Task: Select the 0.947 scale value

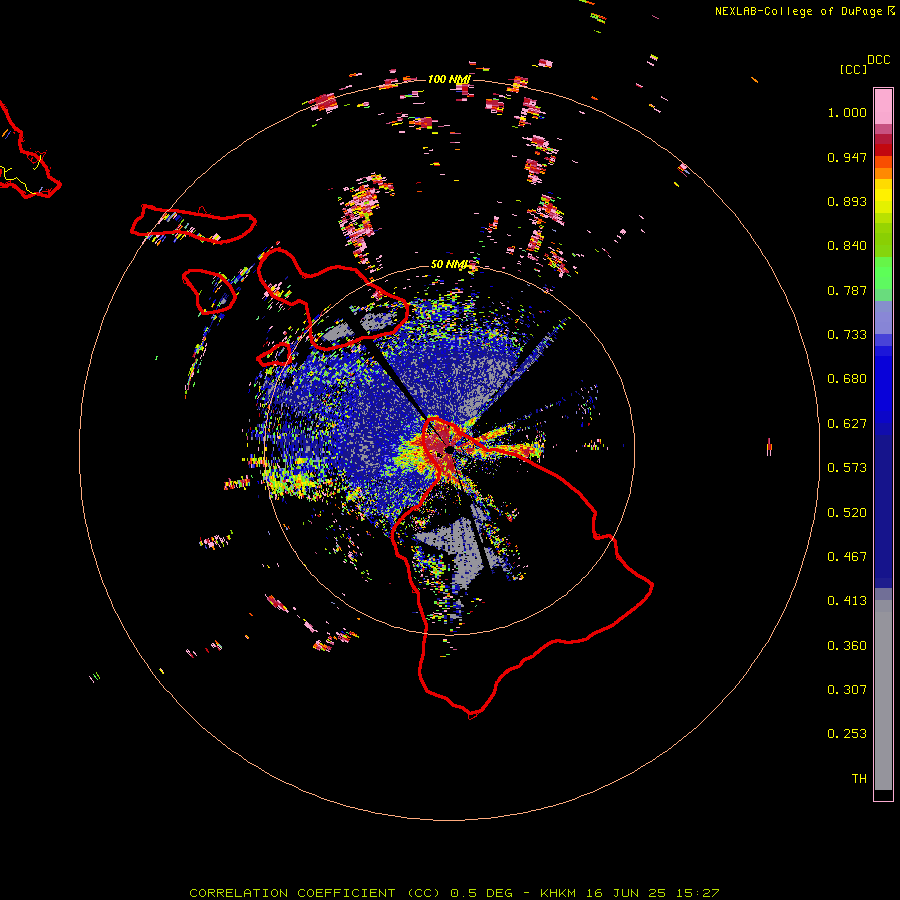Action: pyautogui.click(x=847, y=157)
